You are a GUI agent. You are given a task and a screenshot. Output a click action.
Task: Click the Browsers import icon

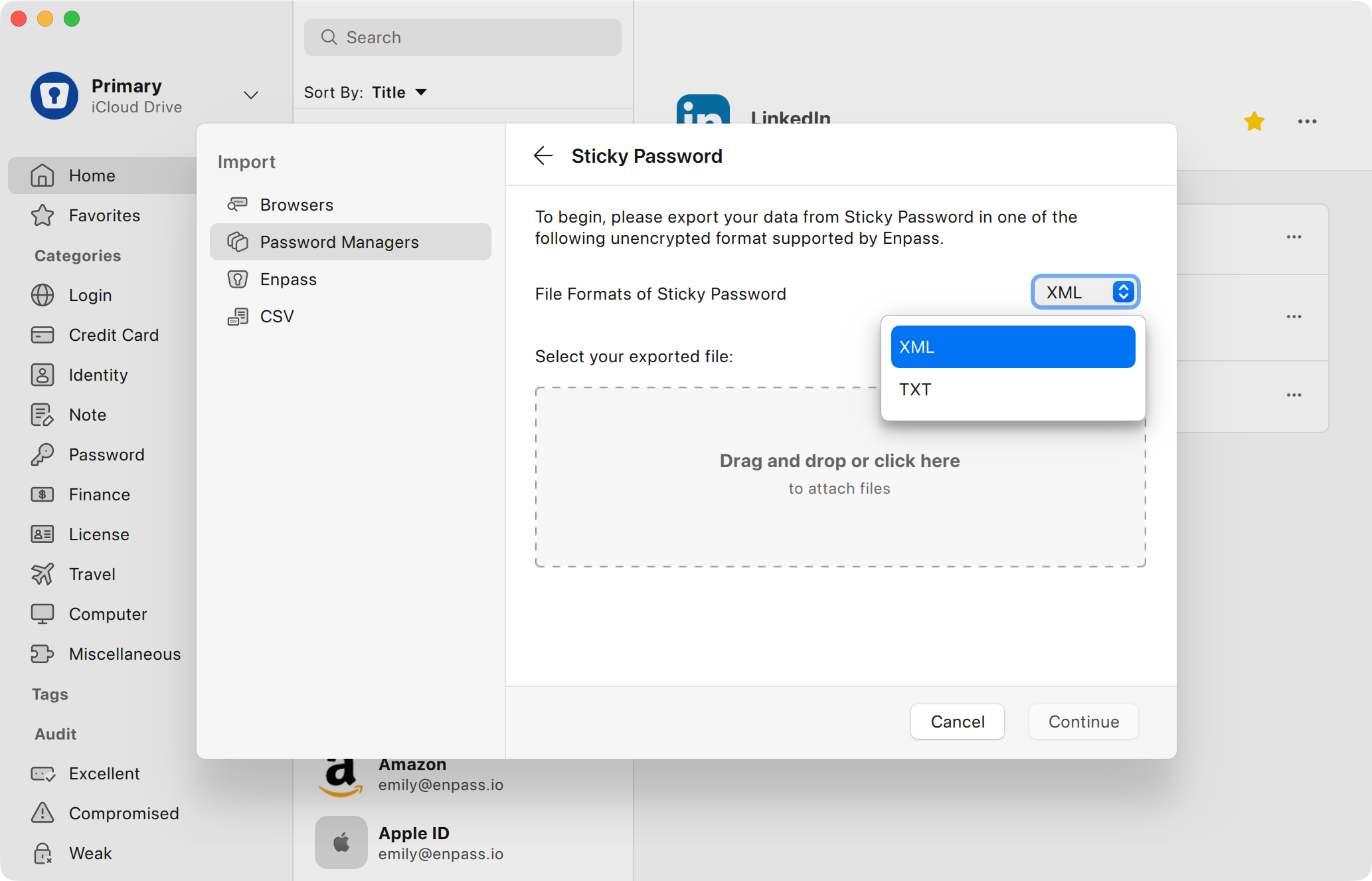click(x=238, y=205)
